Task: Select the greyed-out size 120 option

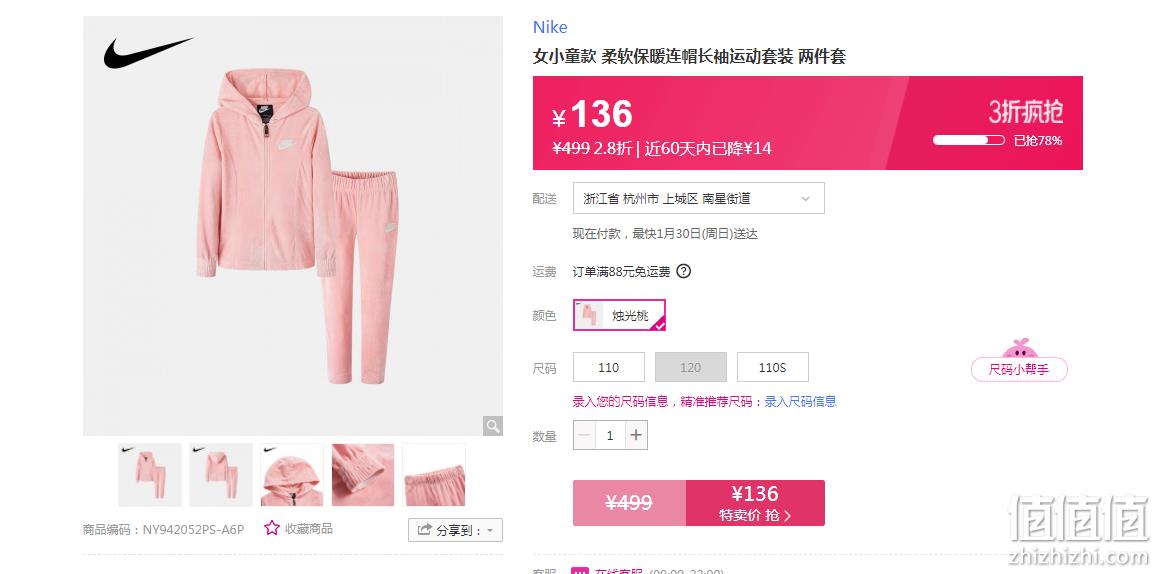Action: pyautogui.click(x=691, y=367)
